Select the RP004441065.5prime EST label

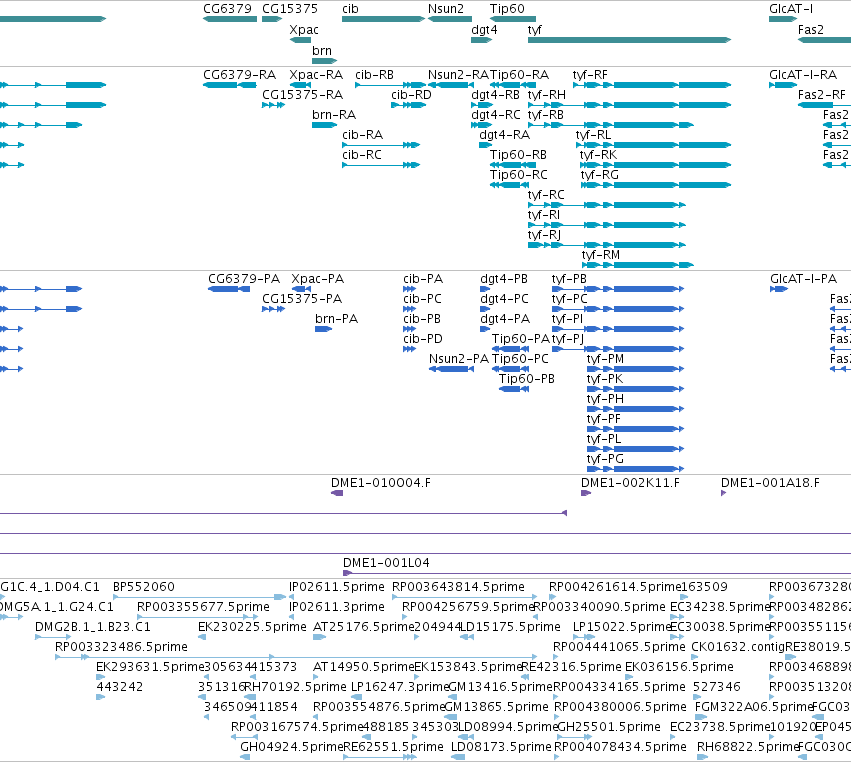pyautogui.click(x=619, y=647)
